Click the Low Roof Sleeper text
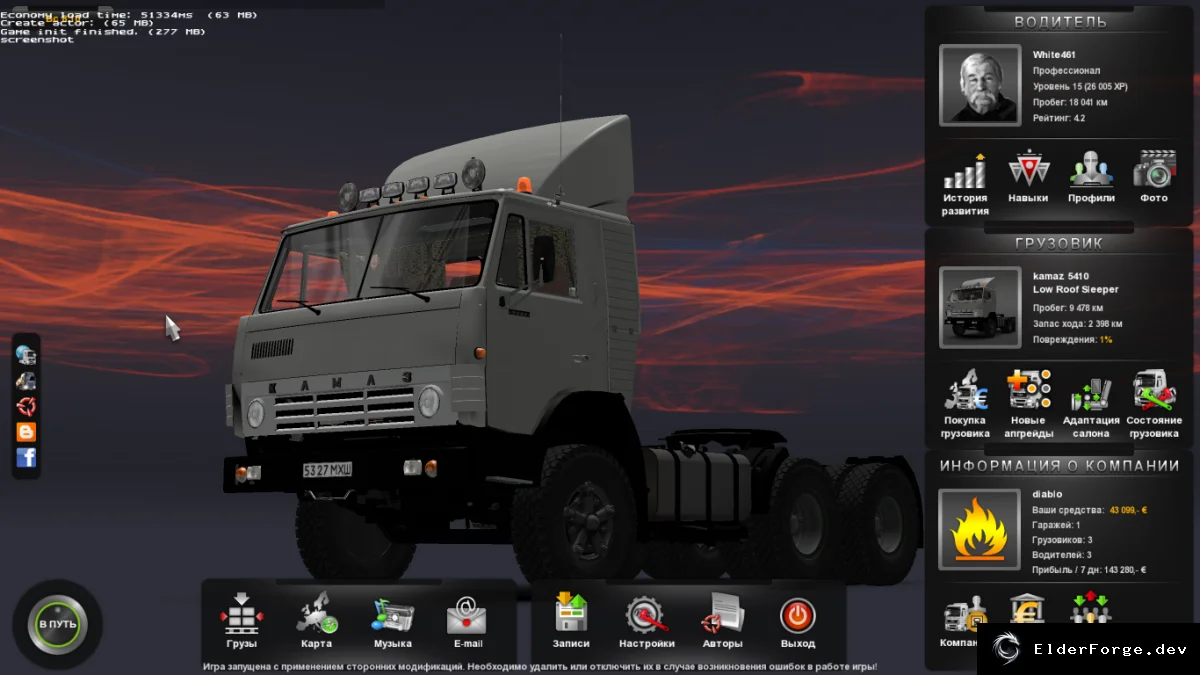Image resolution: width=1200 pixels, height=675 pixels. click(1075, 290)
